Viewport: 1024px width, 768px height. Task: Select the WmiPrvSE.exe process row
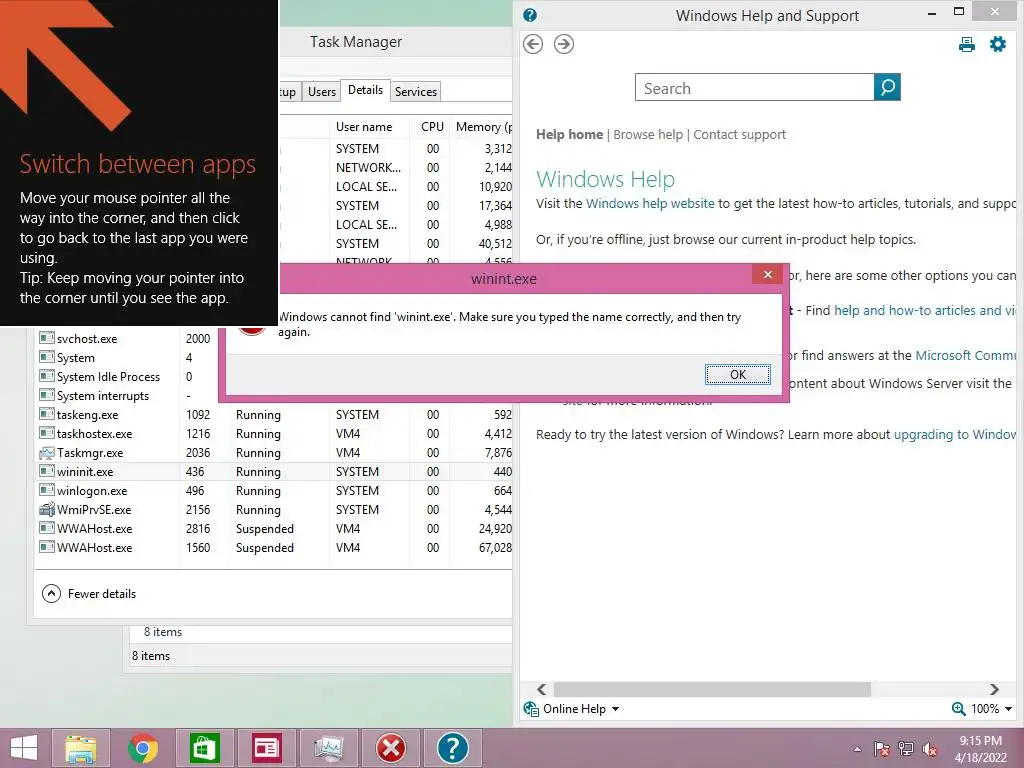pyautogui.click(x=273, y=509)
